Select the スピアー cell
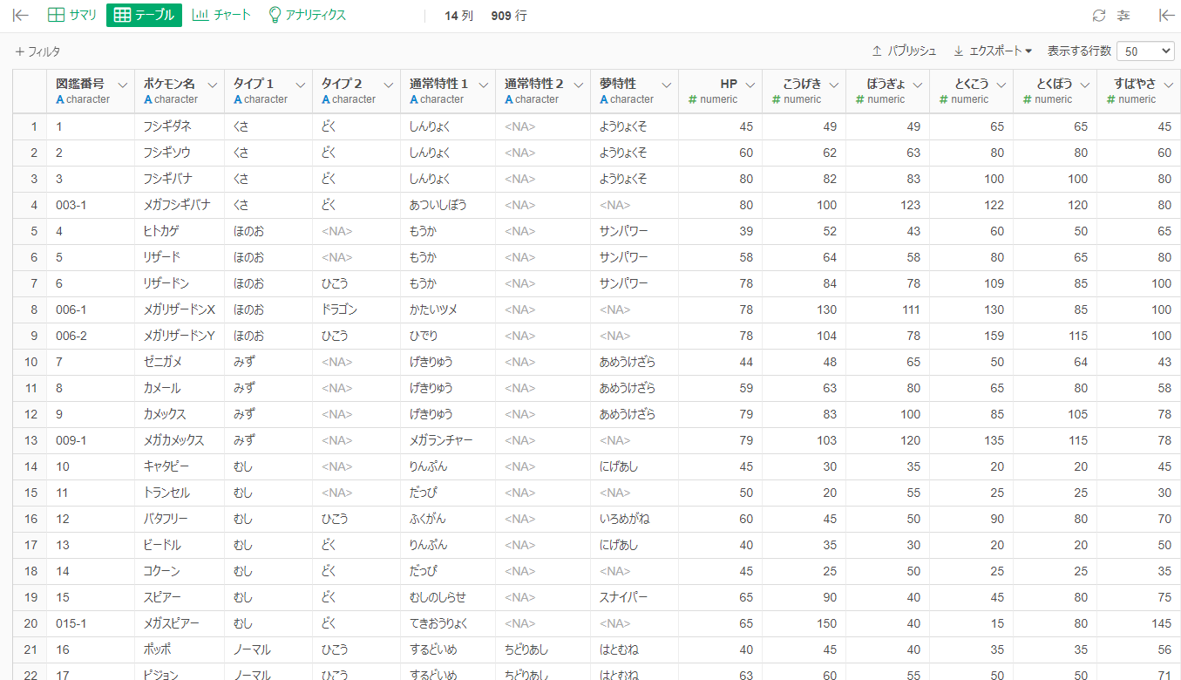Image resolution: width=1181 pixels, height=680 pixels. (179, 597)
